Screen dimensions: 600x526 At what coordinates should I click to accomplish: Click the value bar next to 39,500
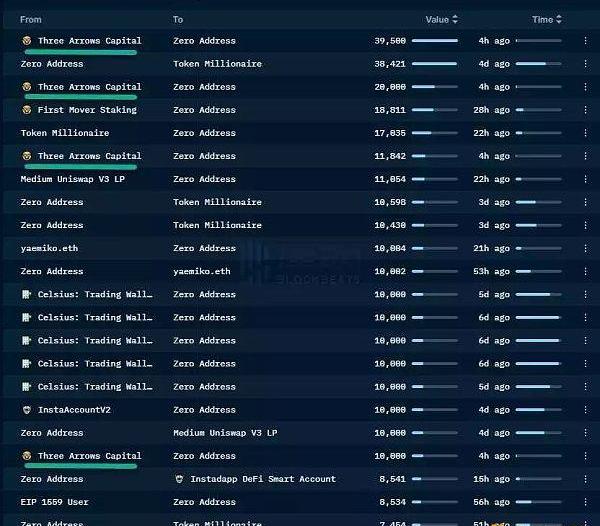click(434, 41)
